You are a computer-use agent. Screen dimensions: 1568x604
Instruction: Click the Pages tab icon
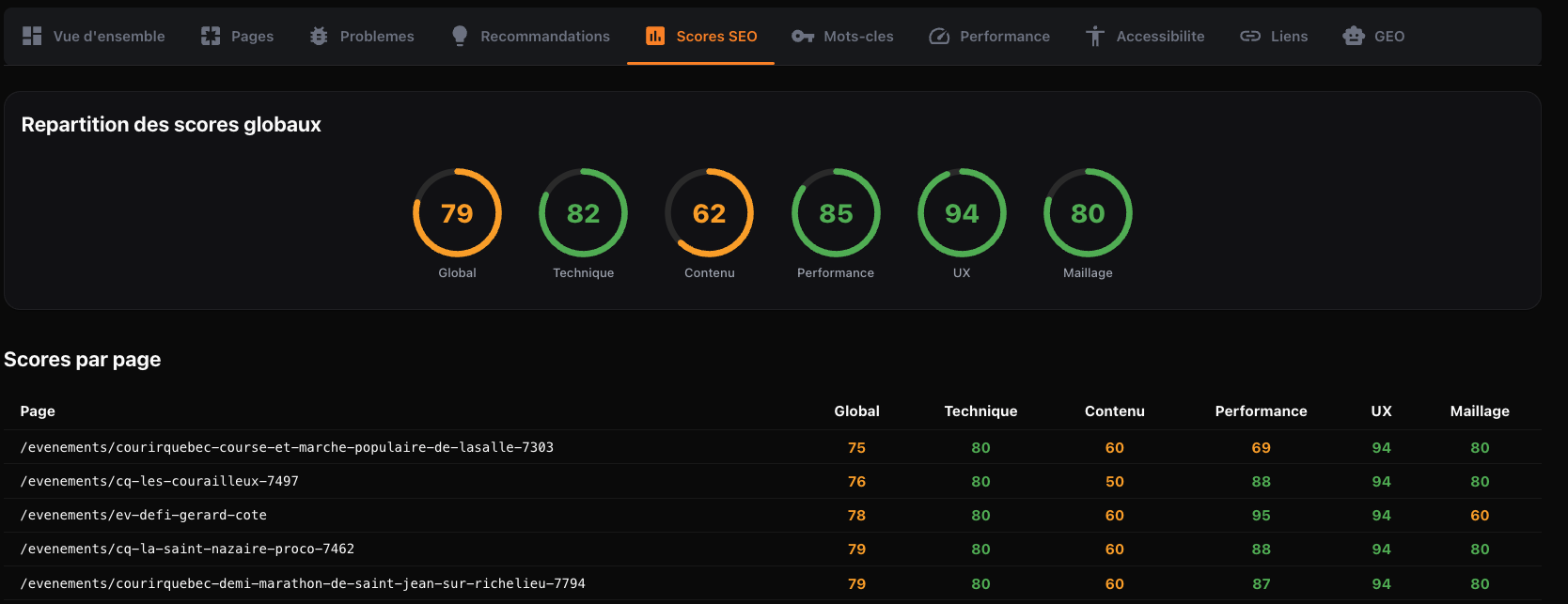point(211,36)
